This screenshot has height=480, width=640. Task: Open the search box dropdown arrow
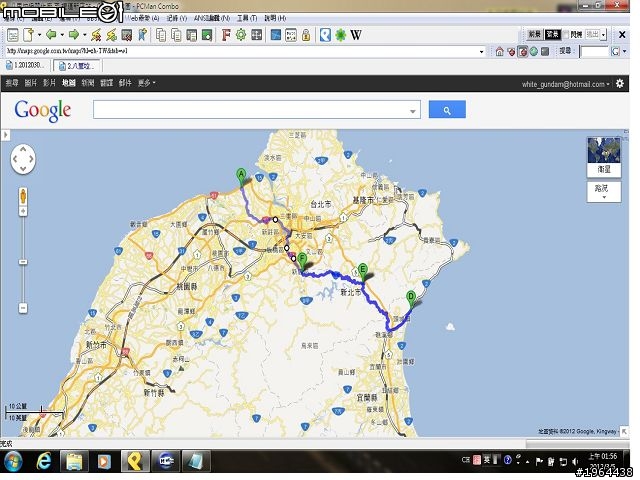pyautogui.click(x=414, y=111)
